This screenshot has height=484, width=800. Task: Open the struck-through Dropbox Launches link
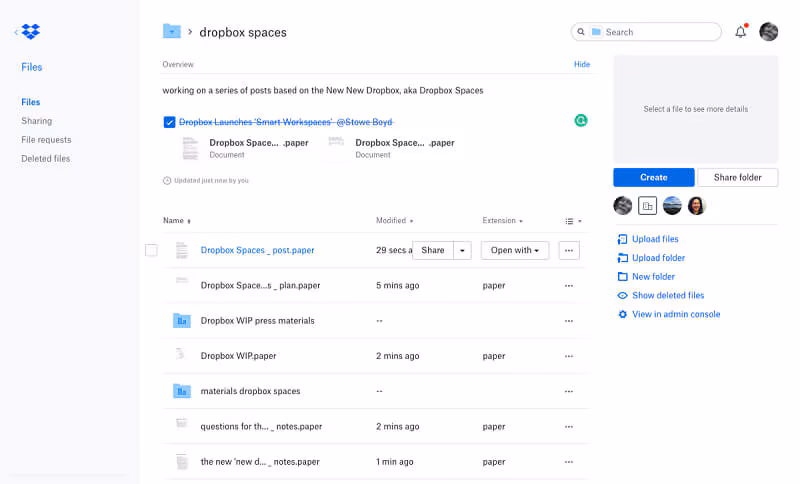point(286,122)
